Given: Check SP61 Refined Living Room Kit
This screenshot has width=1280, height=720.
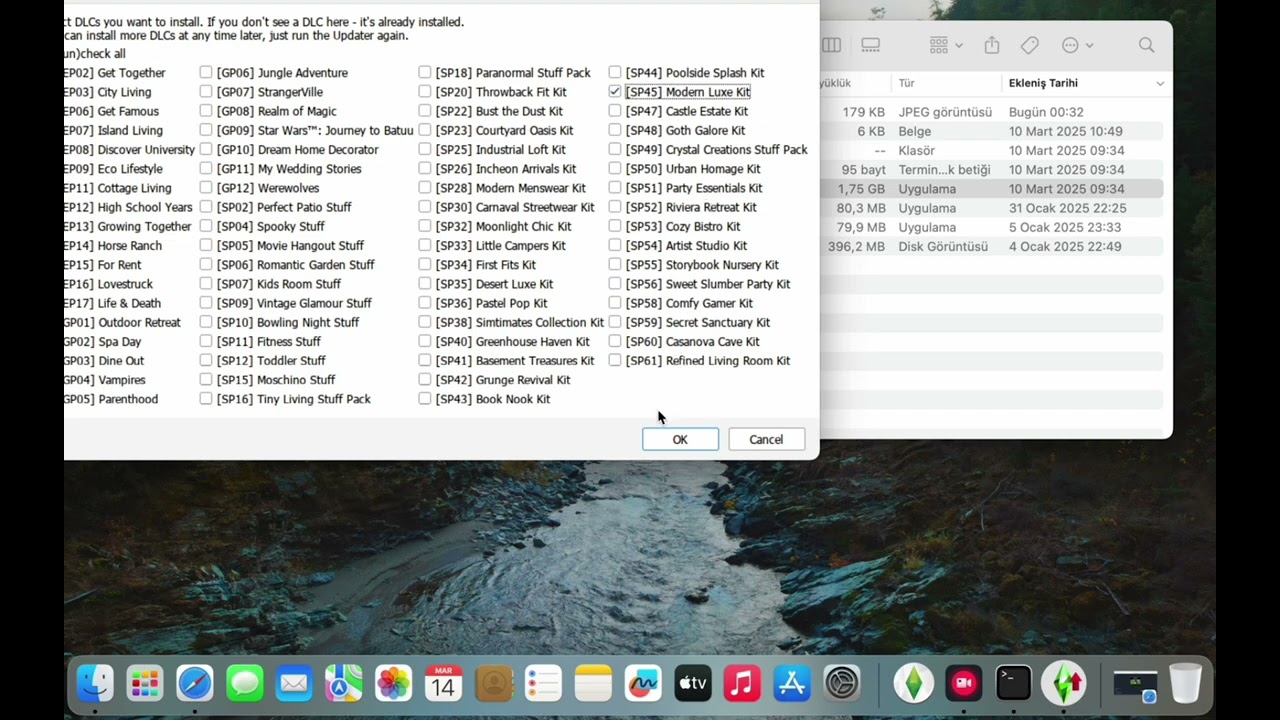Looking at the screenshot, I should (x=615, y=360).
